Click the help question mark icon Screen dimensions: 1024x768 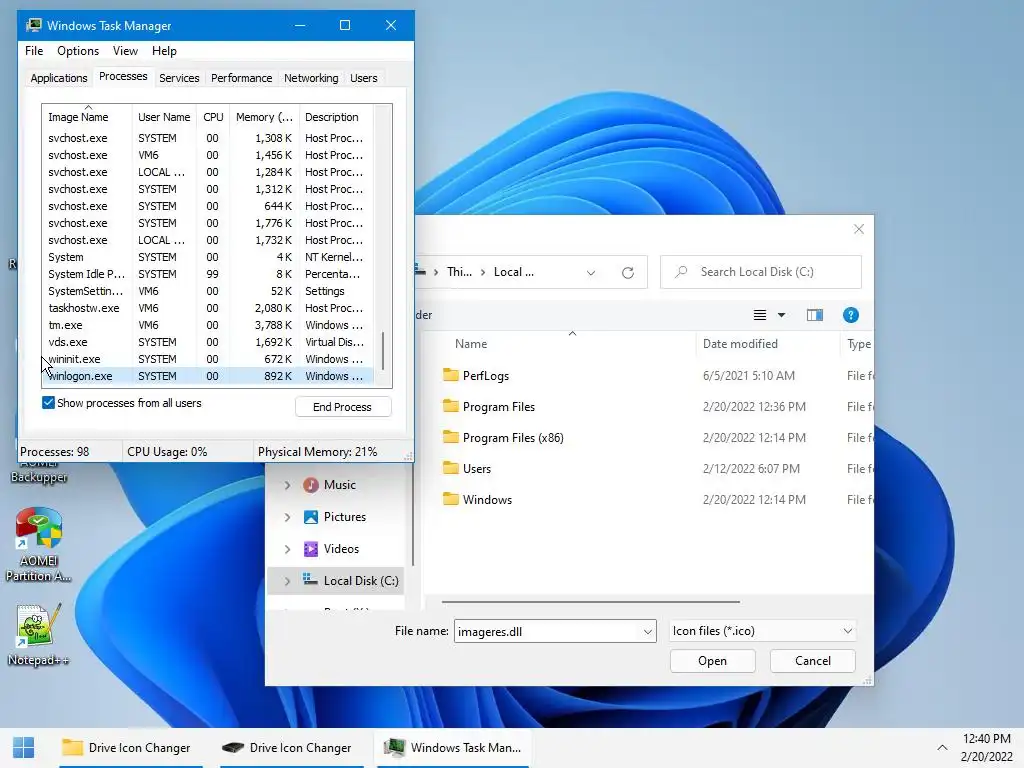[850, 315]
